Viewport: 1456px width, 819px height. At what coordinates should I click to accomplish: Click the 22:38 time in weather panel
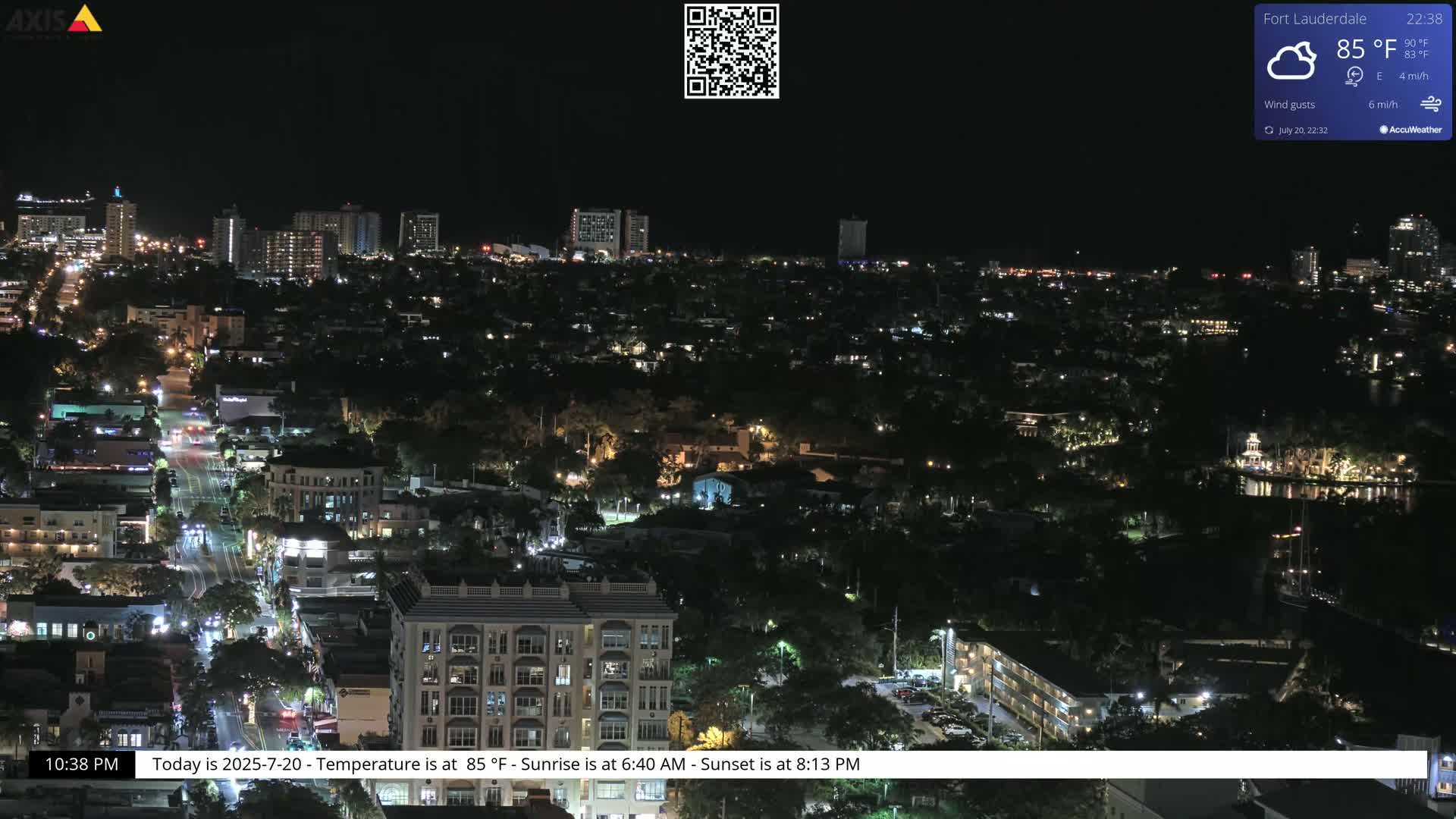pos(1426,19)
